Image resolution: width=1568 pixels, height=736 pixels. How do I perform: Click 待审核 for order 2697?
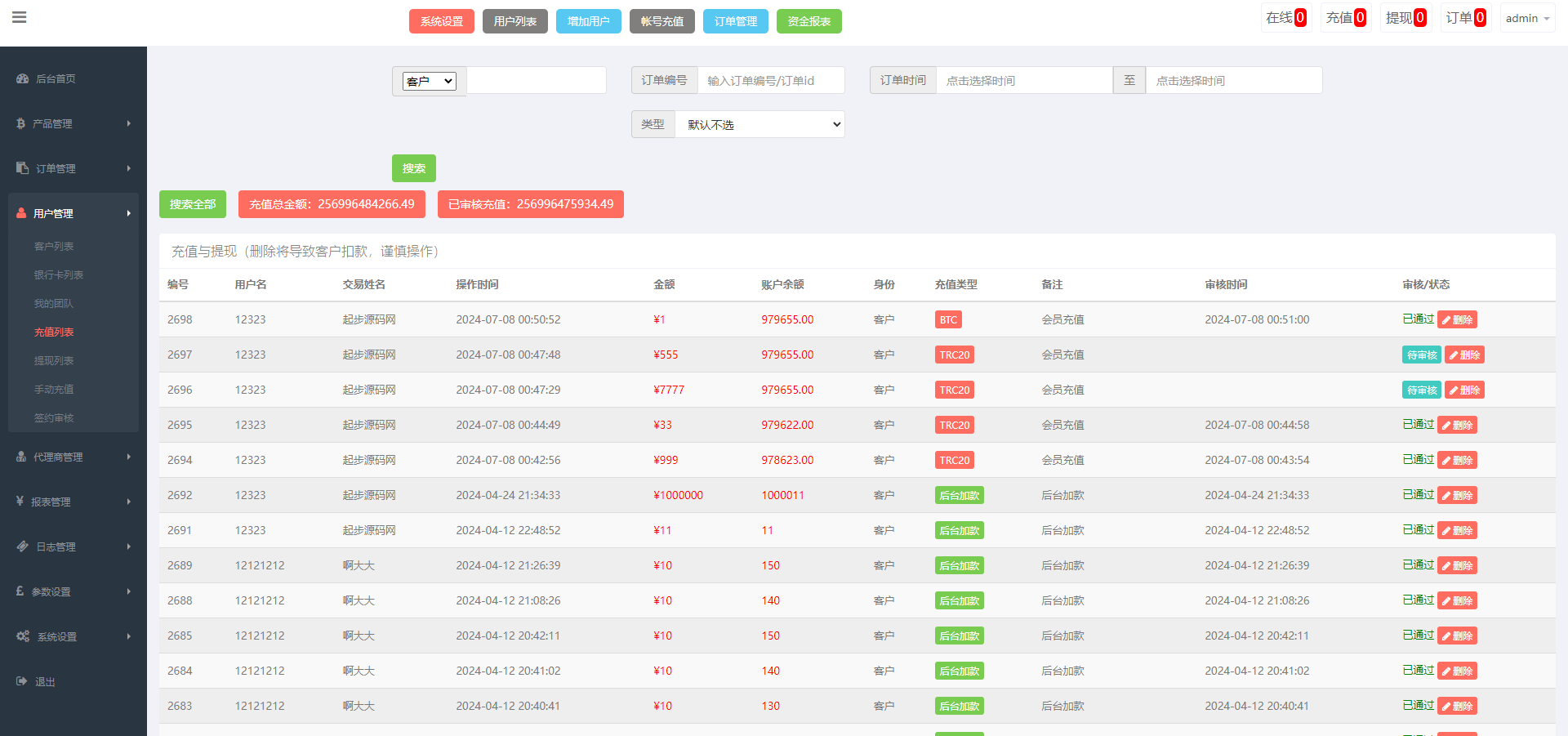[x=1421, y=355]
